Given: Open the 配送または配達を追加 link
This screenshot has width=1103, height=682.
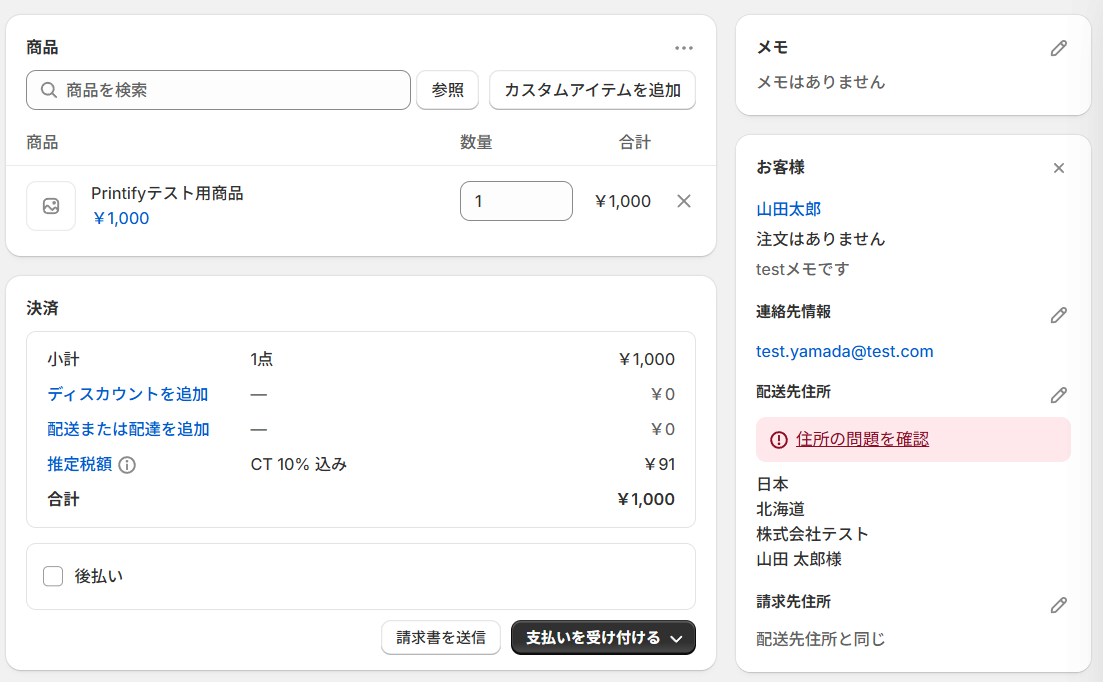Looking at the screenshot, I should (x=129, y=429).
